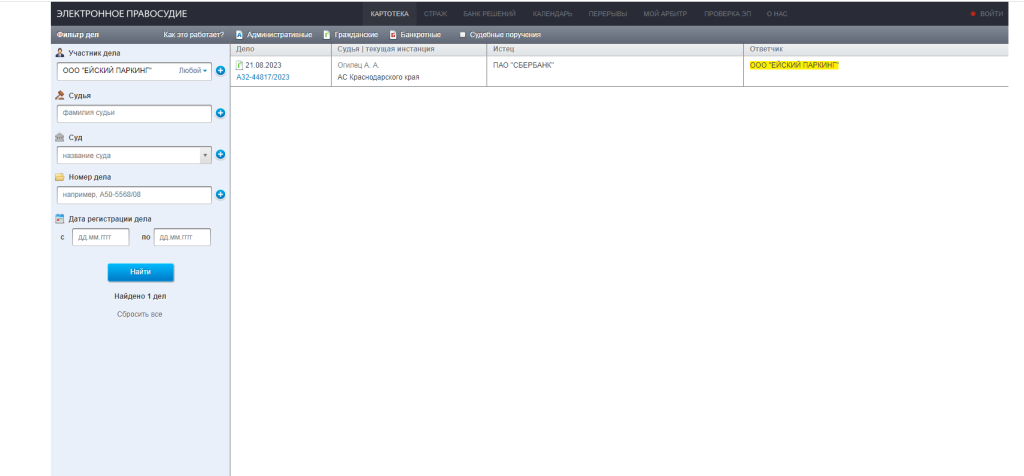Click the Суд building icon

point(59,138)
